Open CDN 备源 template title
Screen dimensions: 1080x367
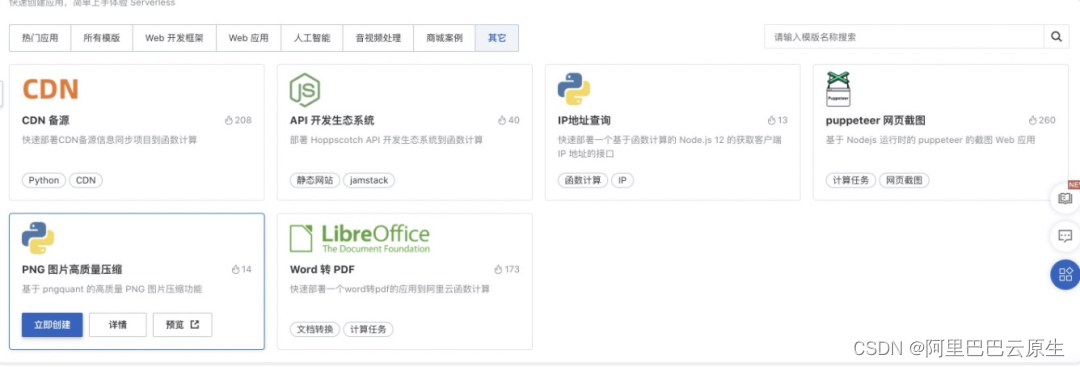click(x=45, y=120)
